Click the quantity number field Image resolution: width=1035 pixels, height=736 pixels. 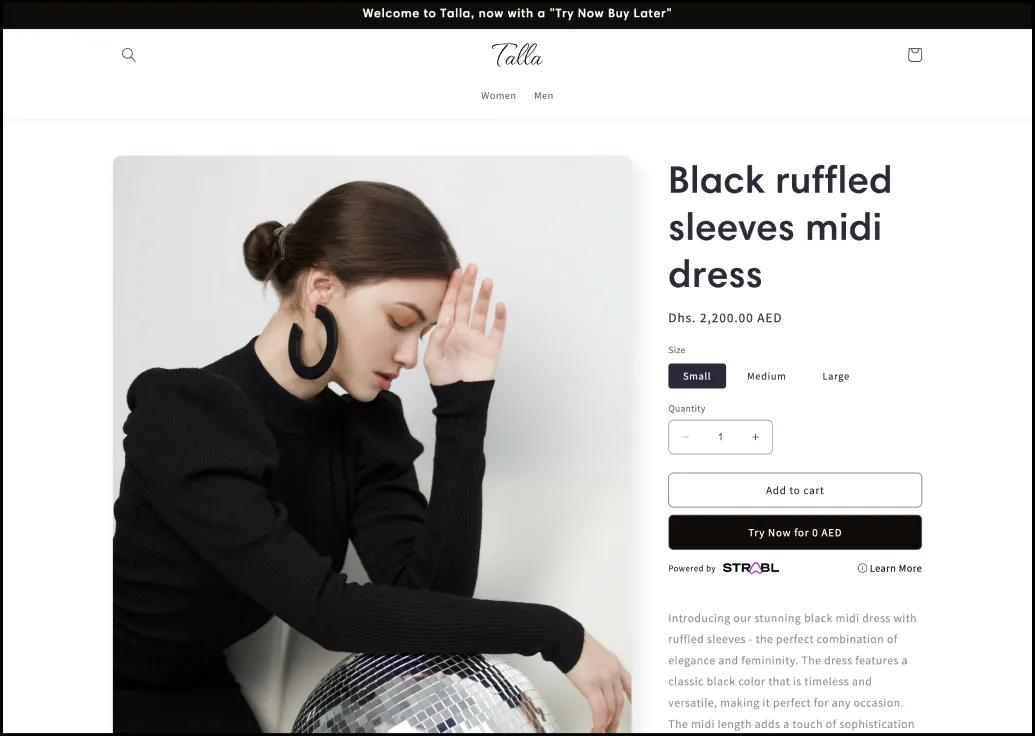click(720, 437)
